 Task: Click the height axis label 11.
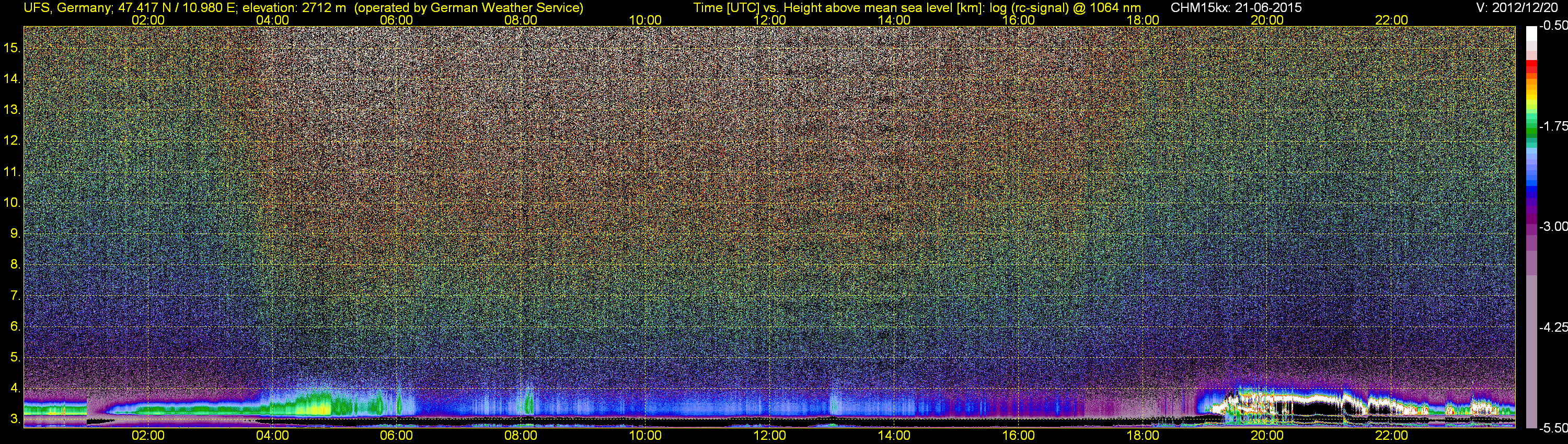11,171
